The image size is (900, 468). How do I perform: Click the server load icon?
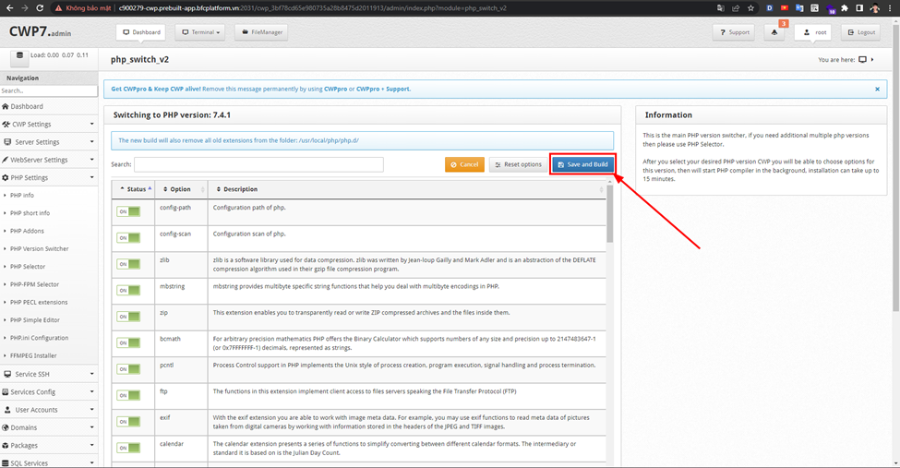20,56
